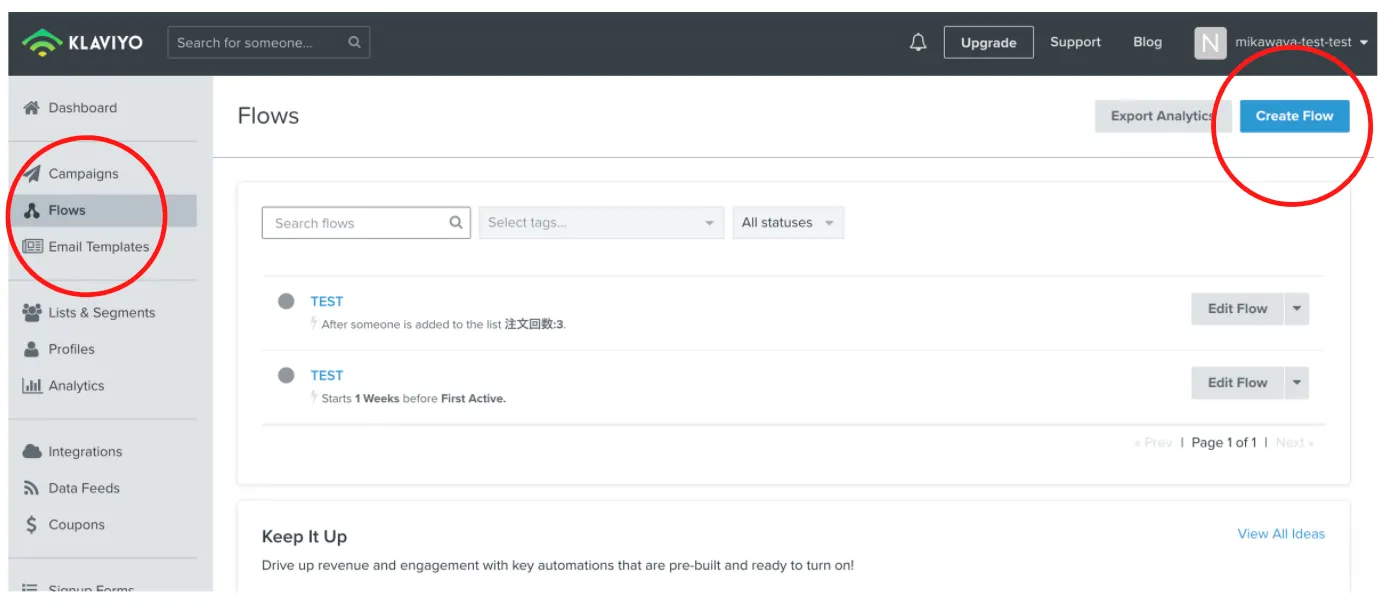Click the magnifier icon in top search bar
This screenshot has width=1380, height=612.
click(x=354, y=42)
